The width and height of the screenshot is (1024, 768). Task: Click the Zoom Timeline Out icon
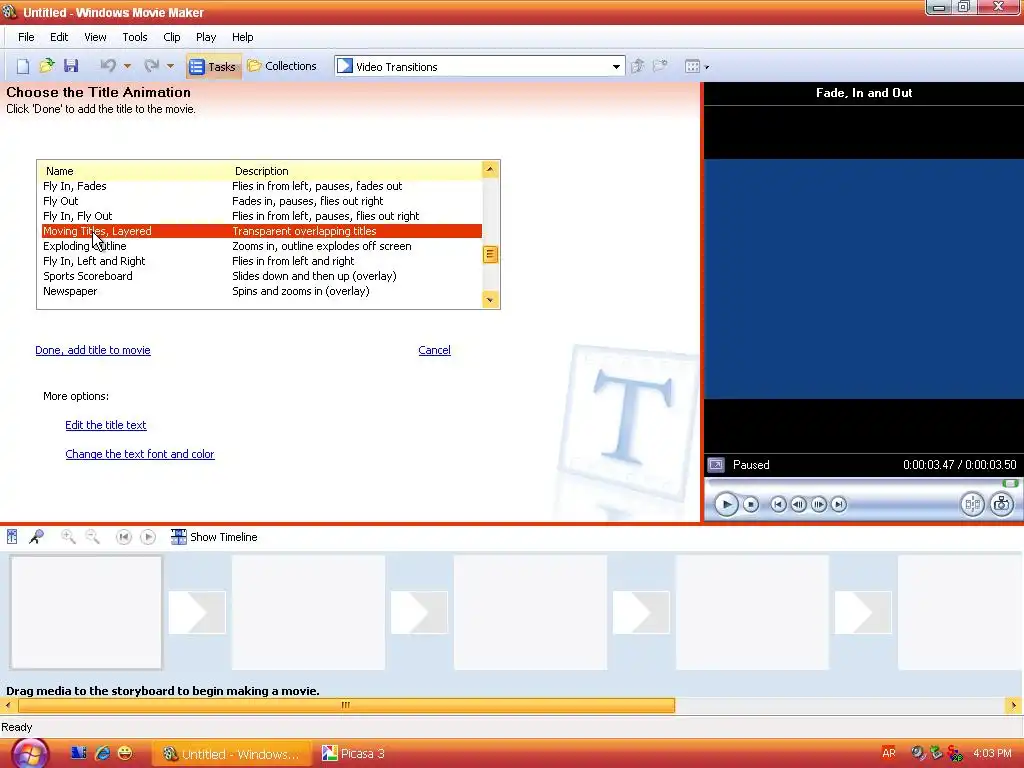tap(93, 537)
